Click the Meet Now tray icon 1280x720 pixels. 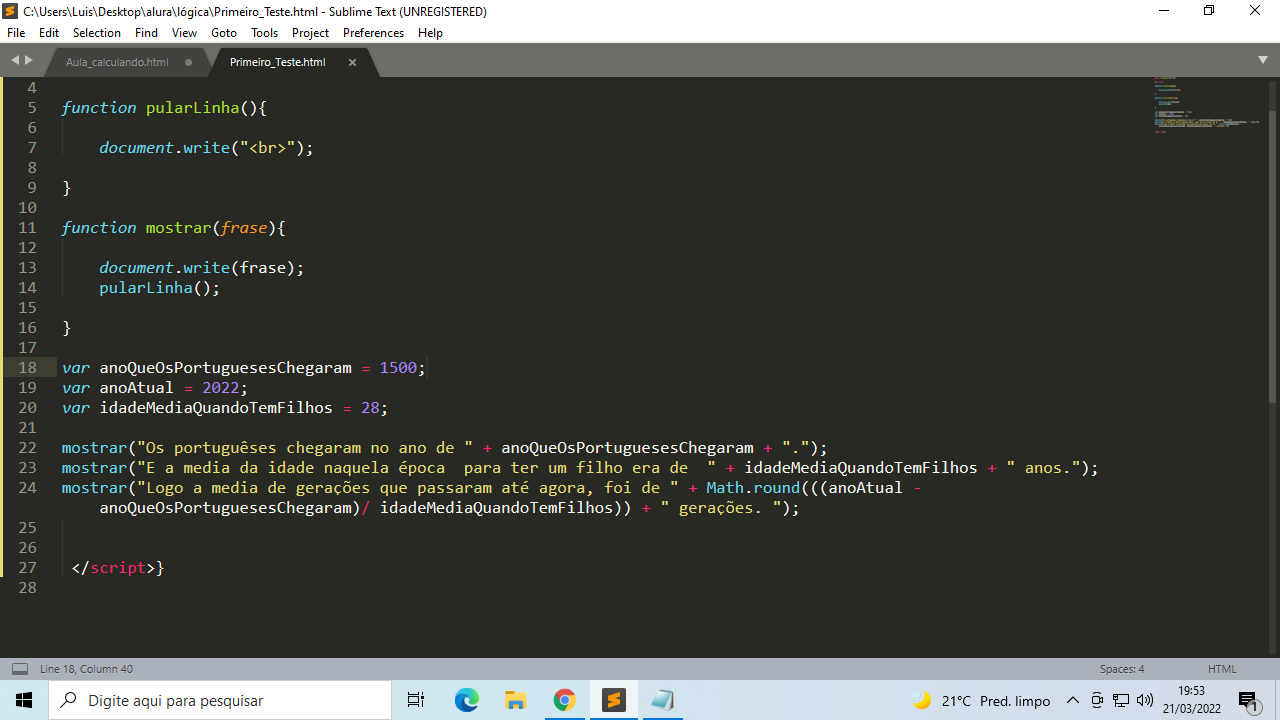(x=1097, y=700)
